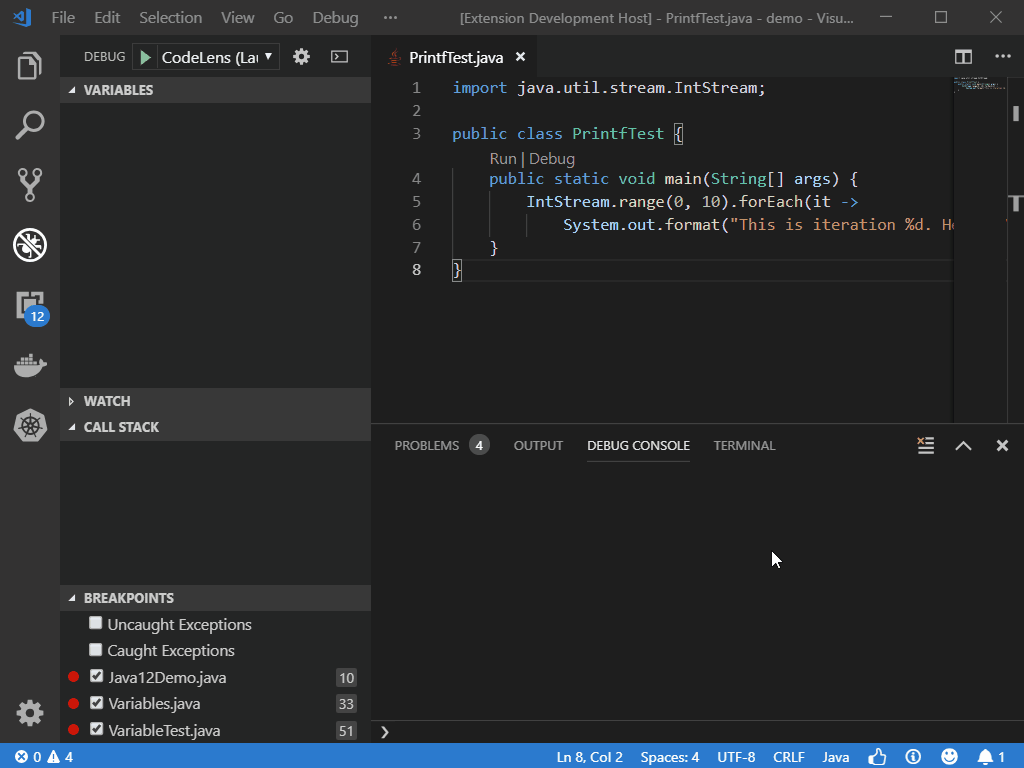Image resolution: width=1024 pixels, height=768 pixels.
Task: Toggle Caught Exceptions breakpoint checkbox
Action: pos(95,649)
